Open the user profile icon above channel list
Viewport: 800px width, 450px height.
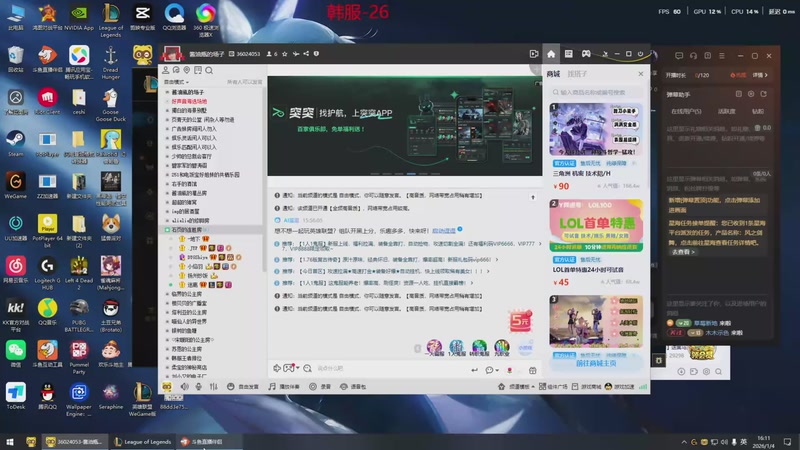click(x=166, y=70)
